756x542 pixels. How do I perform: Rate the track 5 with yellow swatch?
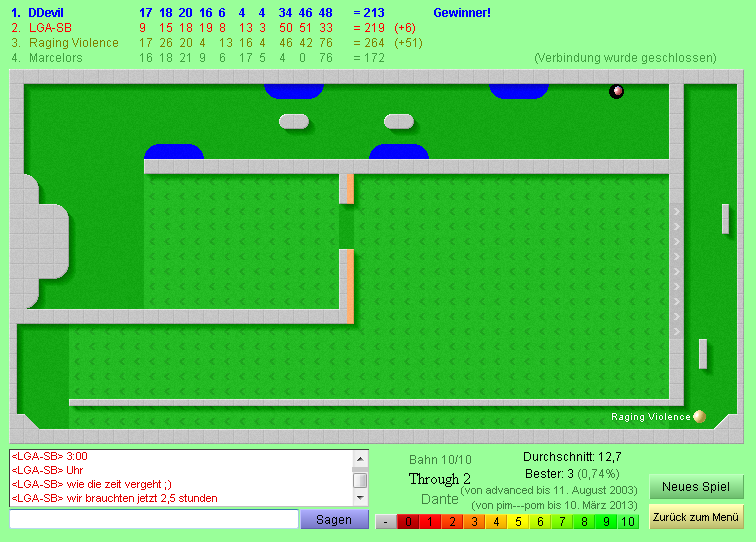tap(517, 521)
